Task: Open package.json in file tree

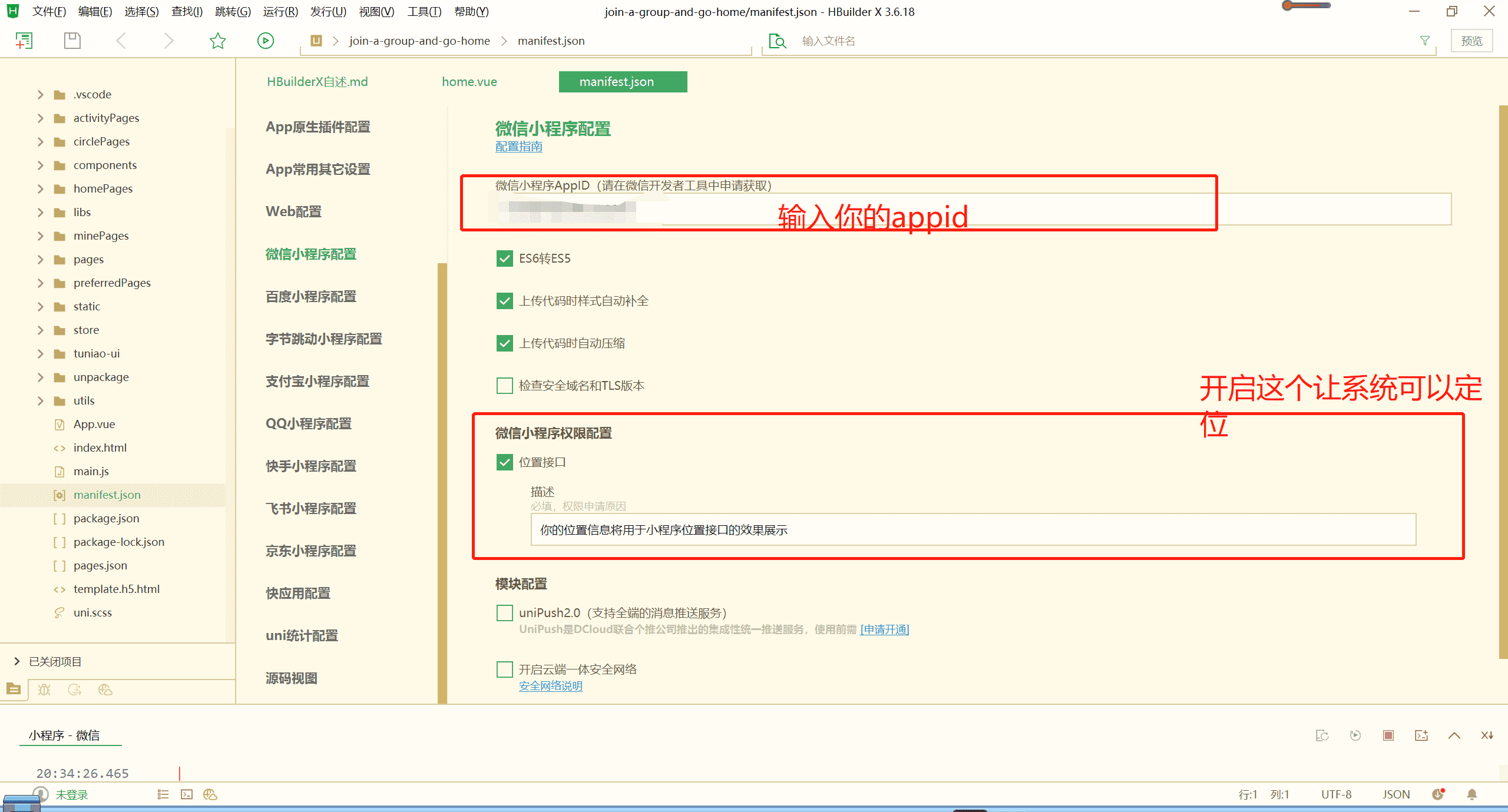Action: [x=106, y=519]
